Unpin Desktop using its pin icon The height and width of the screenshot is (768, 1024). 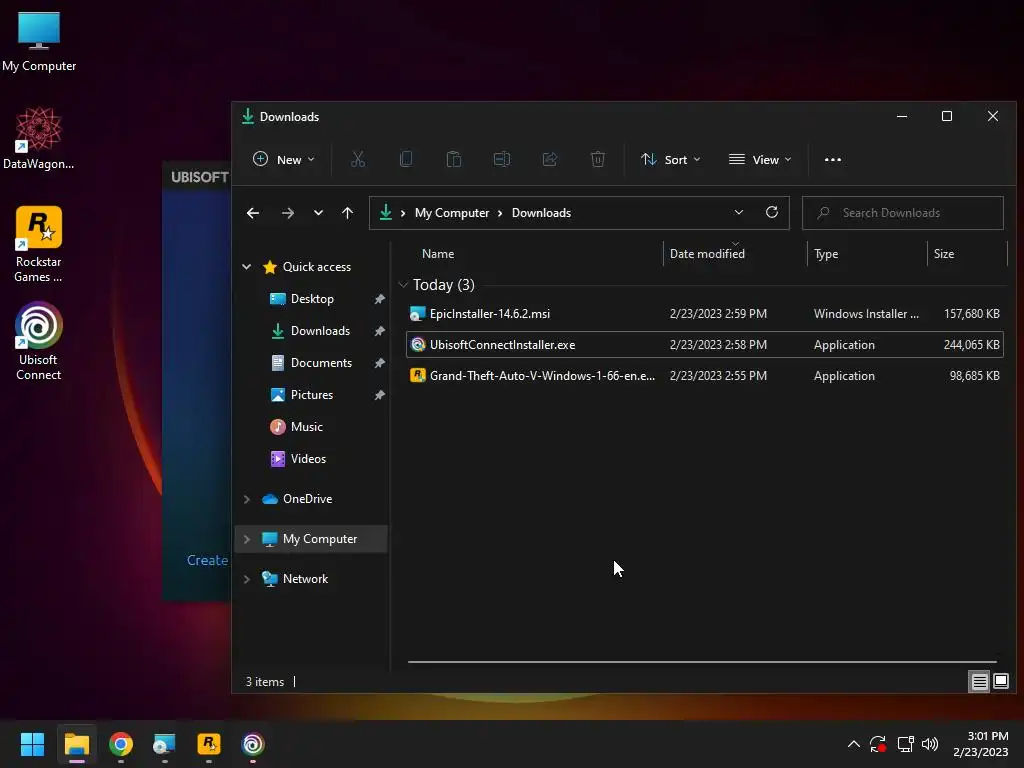[379, 298]
